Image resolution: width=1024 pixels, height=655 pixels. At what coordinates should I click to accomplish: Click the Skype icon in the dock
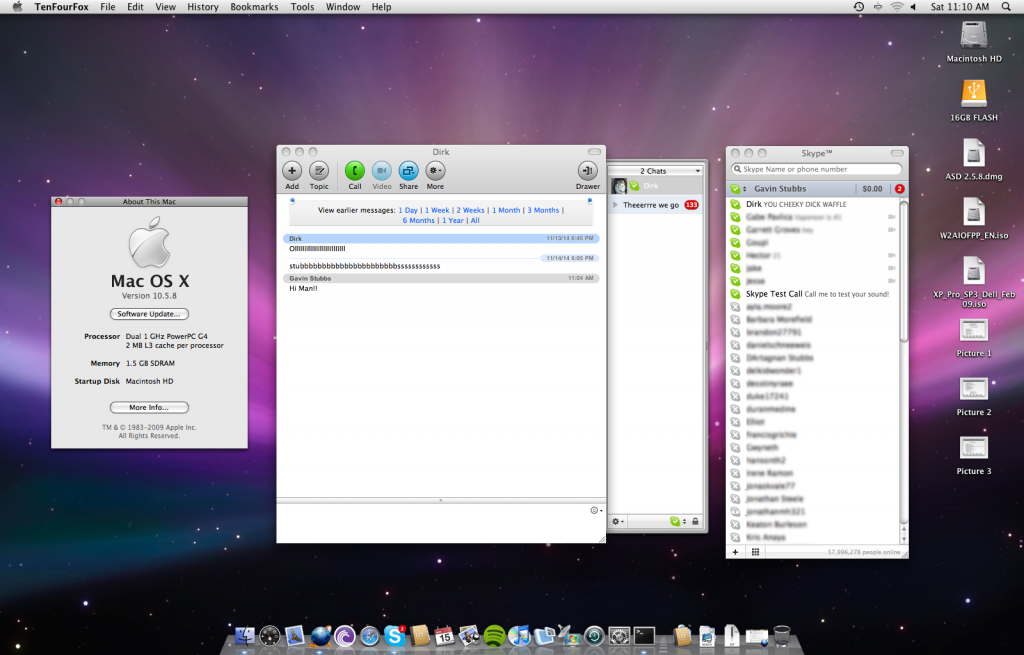[x=394, y=635]
